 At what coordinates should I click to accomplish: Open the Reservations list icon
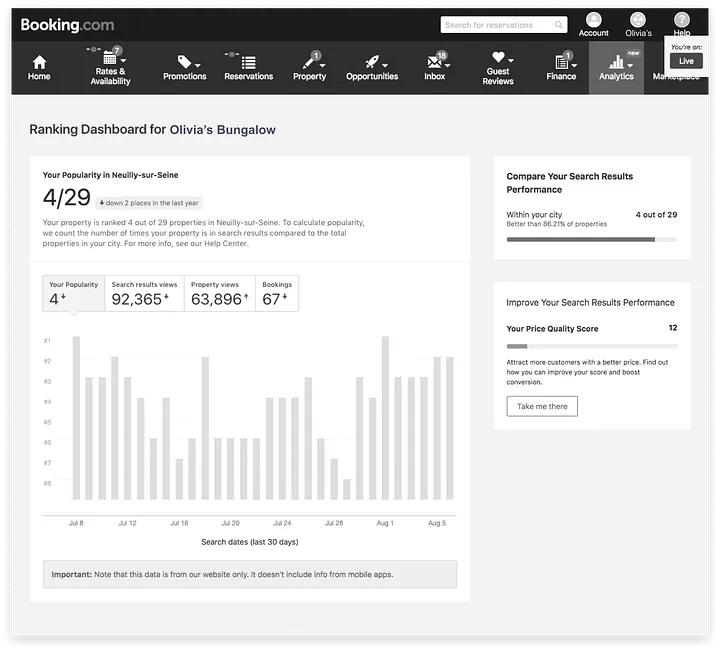(248, 62)
